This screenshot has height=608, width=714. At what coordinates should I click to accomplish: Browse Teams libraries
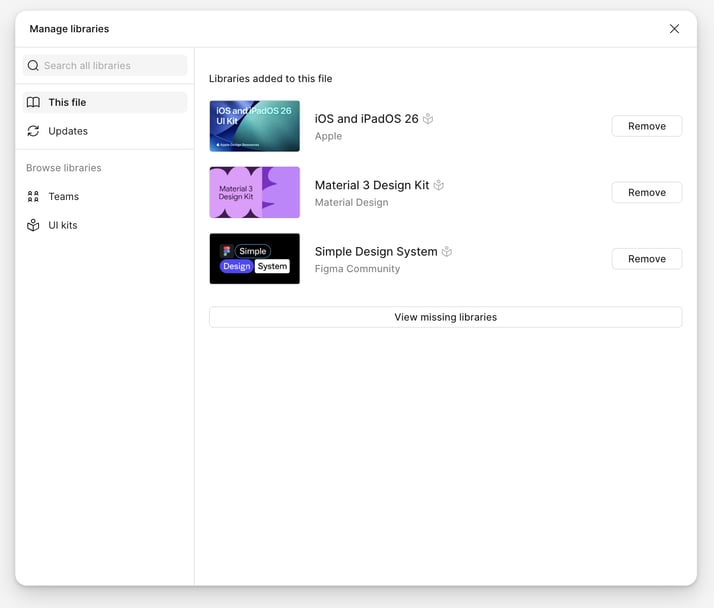click(105, 196)
